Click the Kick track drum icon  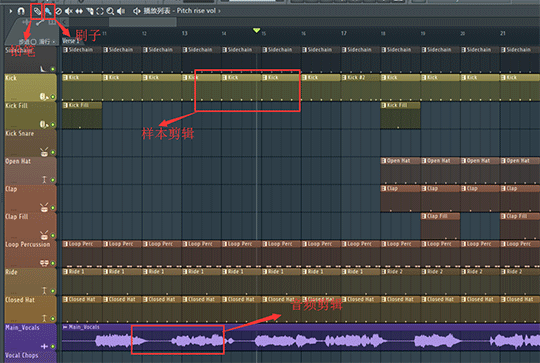click(x=43, y=96)
